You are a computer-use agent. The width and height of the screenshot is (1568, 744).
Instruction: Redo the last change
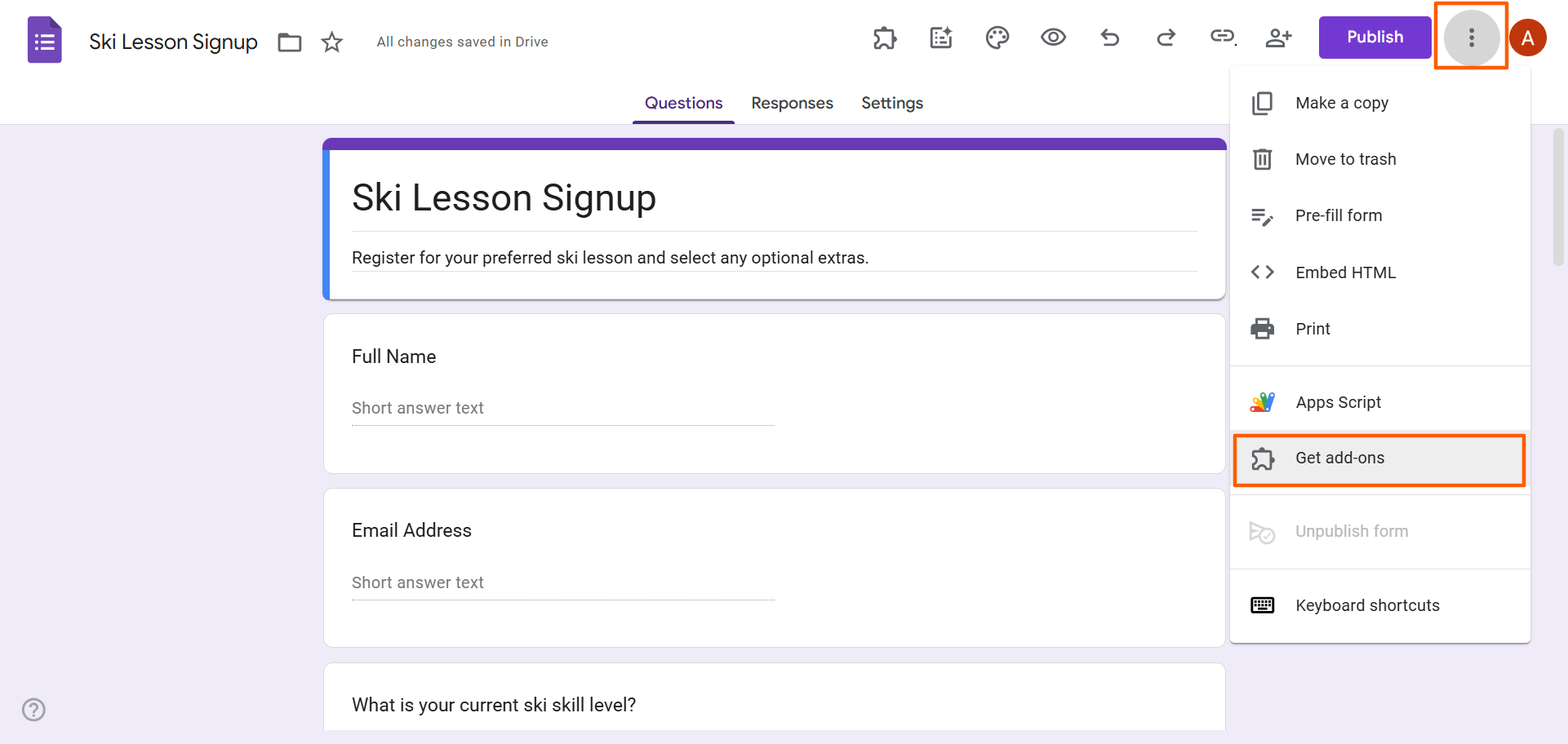(1166, 38)
